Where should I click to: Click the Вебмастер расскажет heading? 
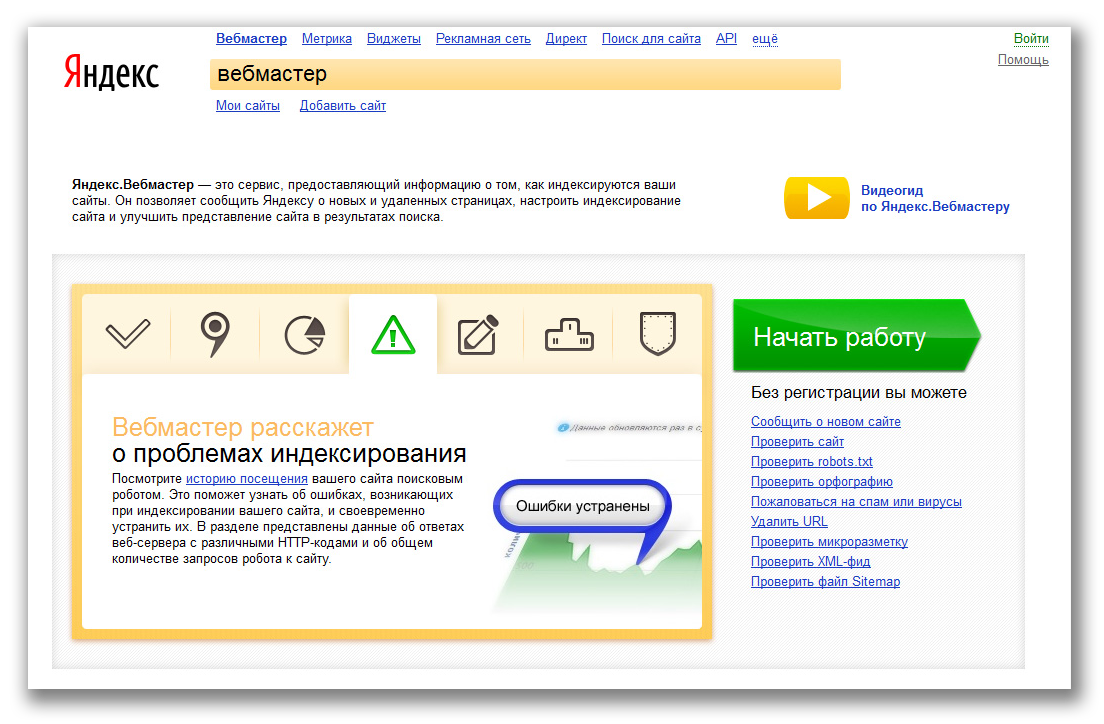243,427
